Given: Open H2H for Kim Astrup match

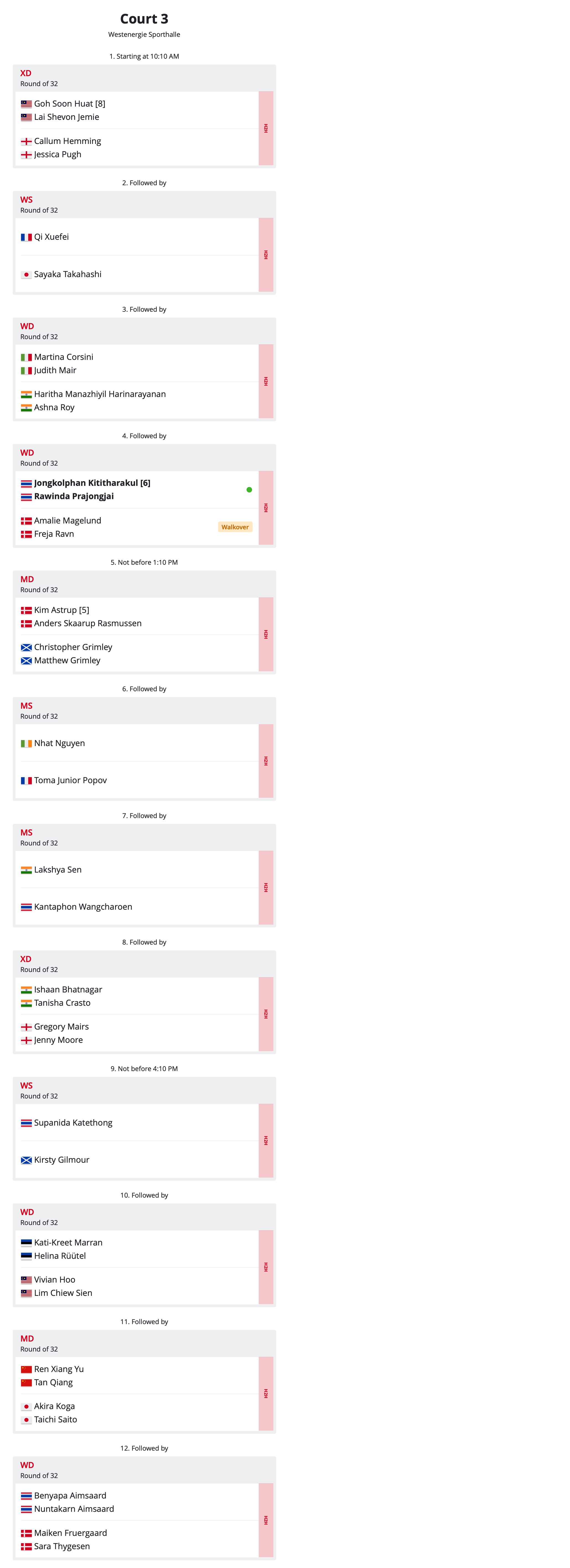Looking at the screenshot, I should (x=266, y=634).
